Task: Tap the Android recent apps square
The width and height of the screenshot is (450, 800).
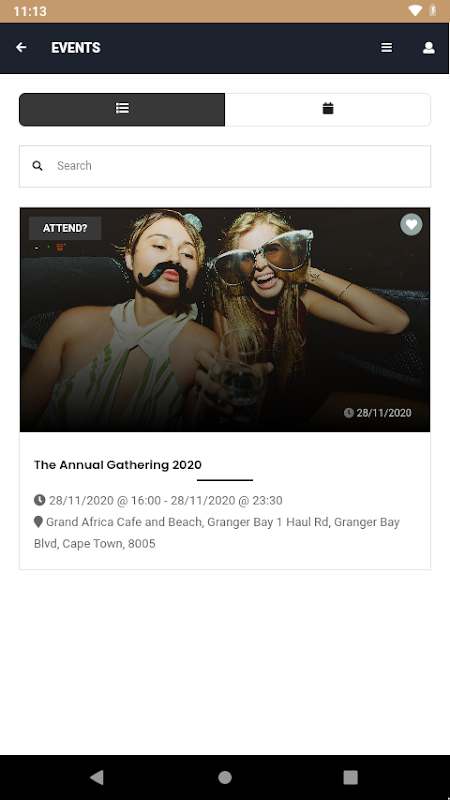Action: click(351, 777)
